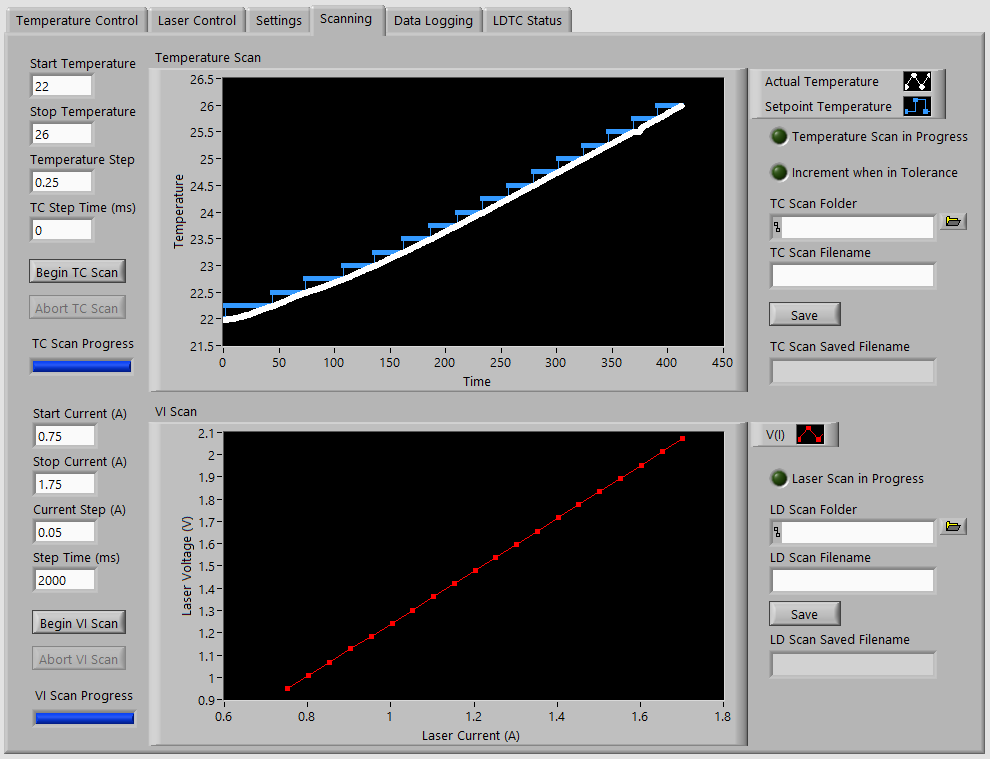
Task: Click the TC Scan Progress bar
Action: pos(82,366)
